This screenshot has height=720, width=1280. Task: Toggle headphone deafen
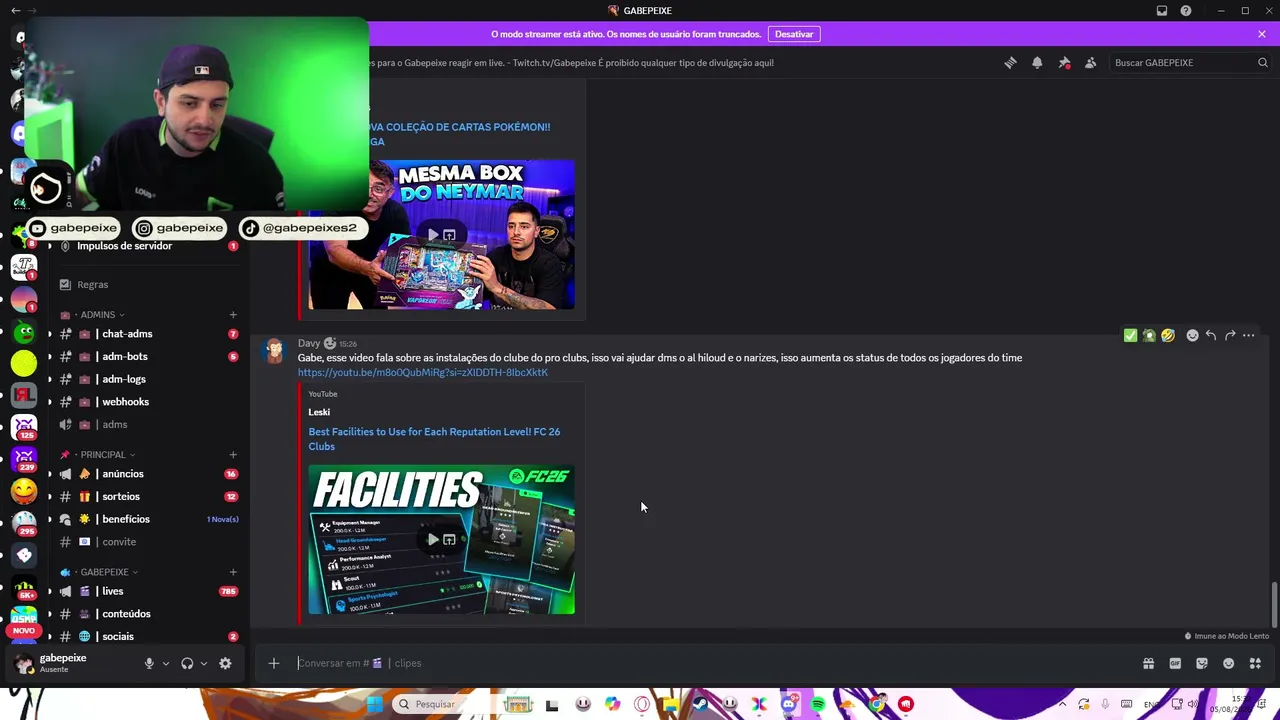187,663
